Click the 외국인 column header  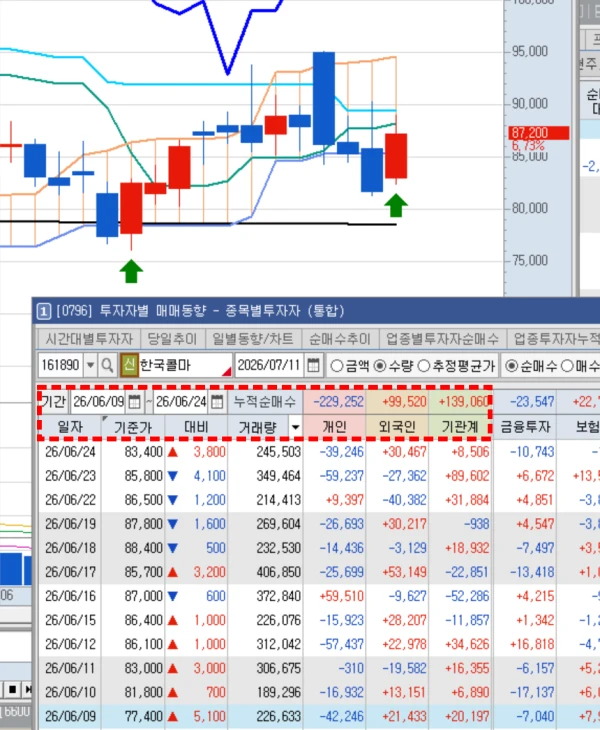[397, 427]
